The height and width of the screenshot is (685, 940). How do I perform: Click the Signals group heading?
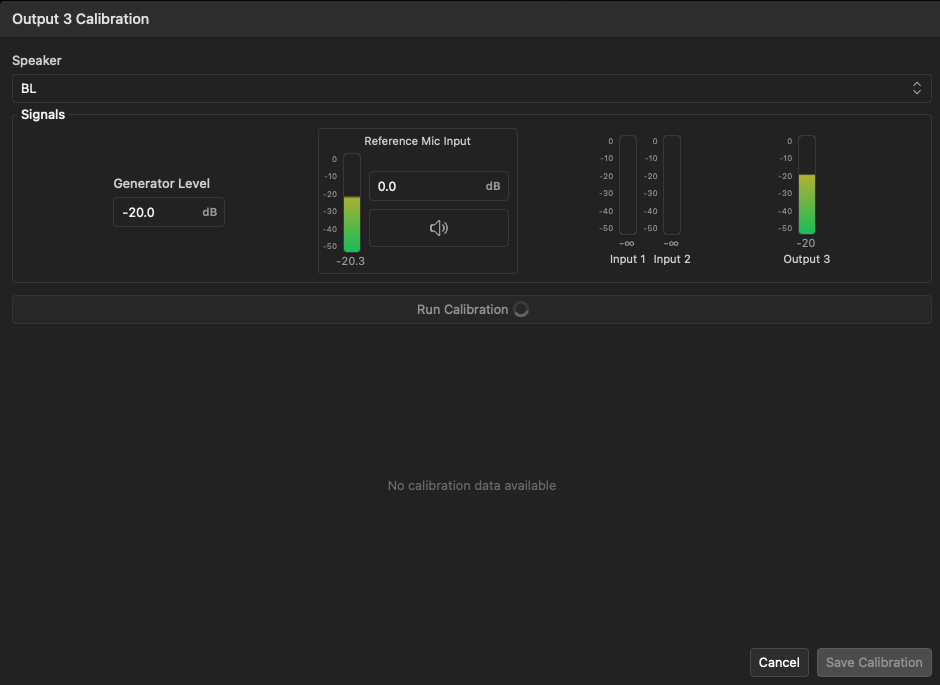click(x=43, y=115)
